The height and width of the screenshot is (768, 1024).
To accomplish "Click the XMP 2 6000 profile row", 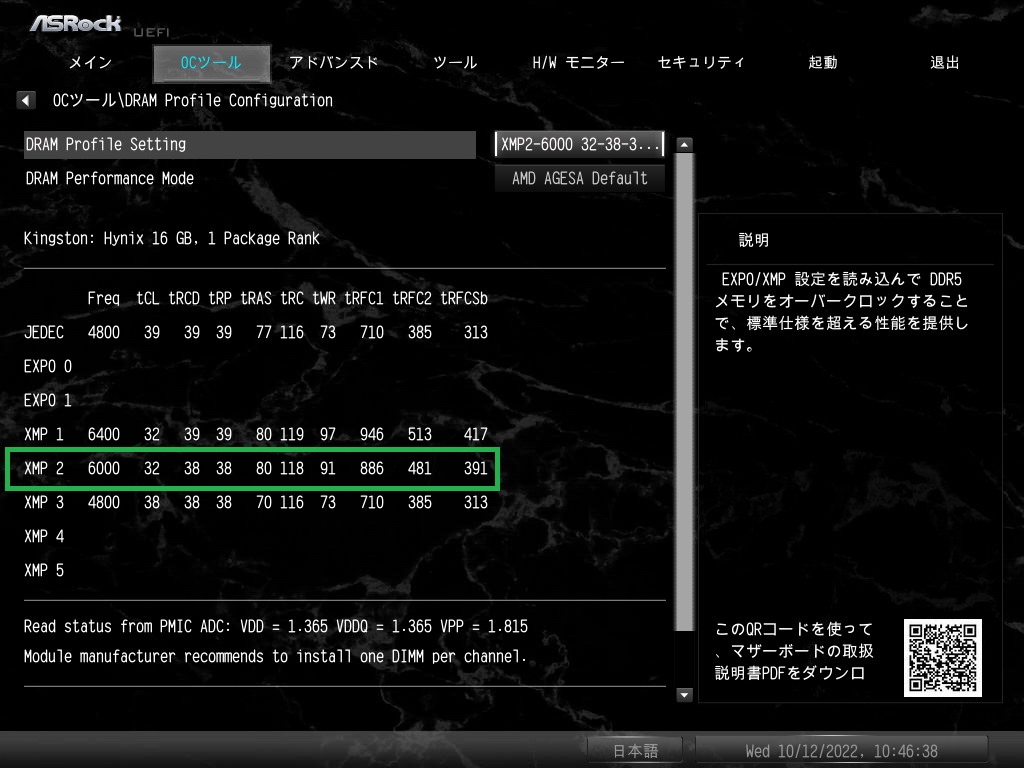I will [253, 468].
